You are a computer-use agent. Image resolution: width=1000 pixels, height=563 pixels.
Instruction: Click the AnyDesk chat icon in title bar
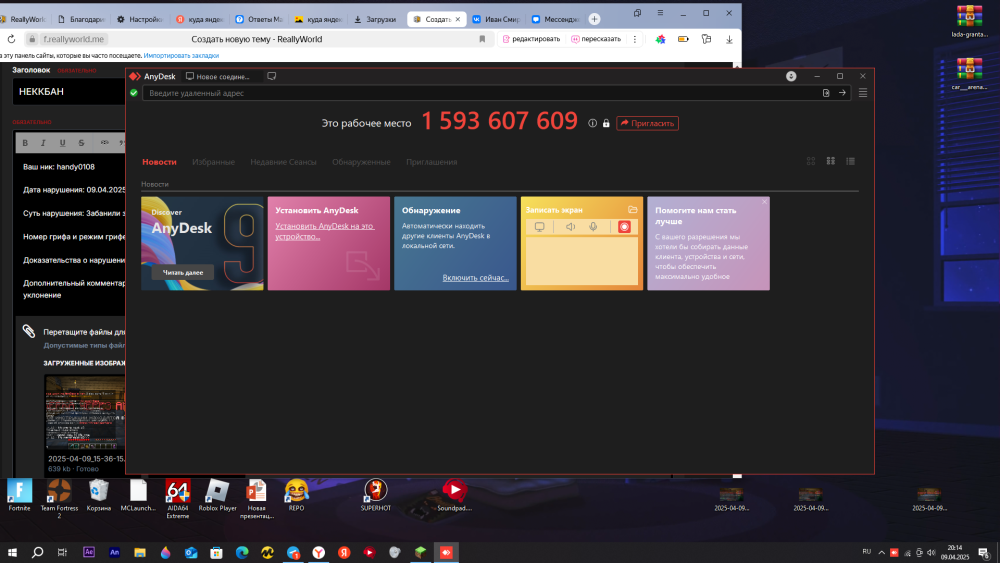tap(272, 76)
